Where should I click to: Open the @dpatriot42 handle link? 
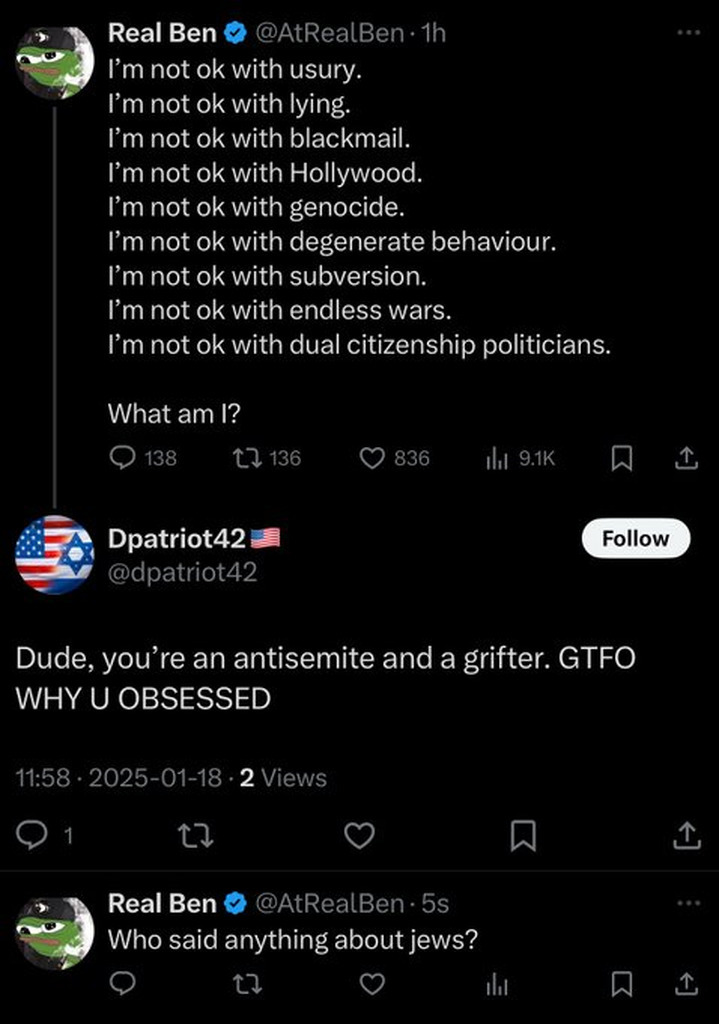182,572
